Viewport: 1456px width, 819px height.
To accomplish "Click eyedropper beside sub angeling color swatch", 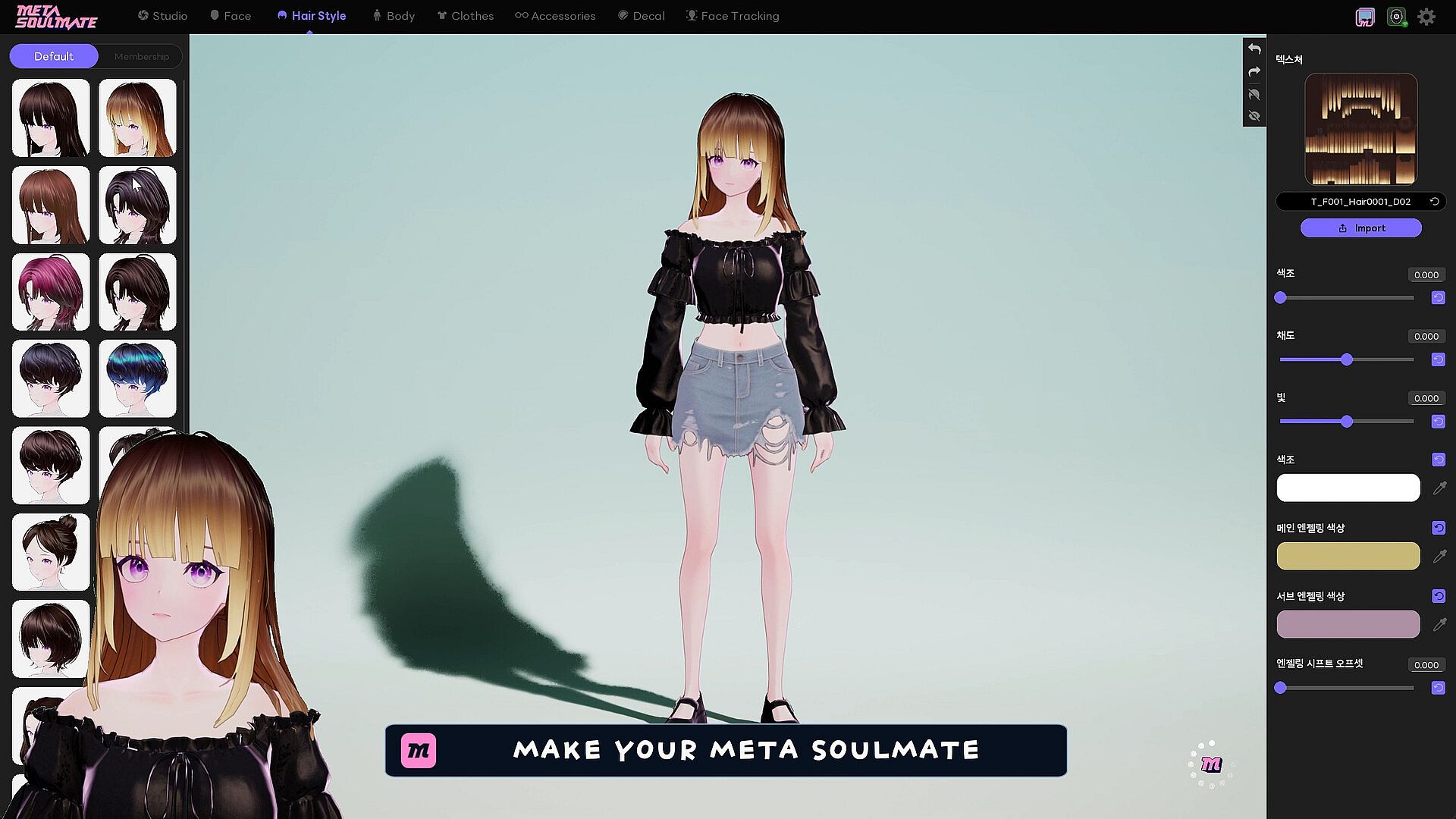I will coord(1439,625).
